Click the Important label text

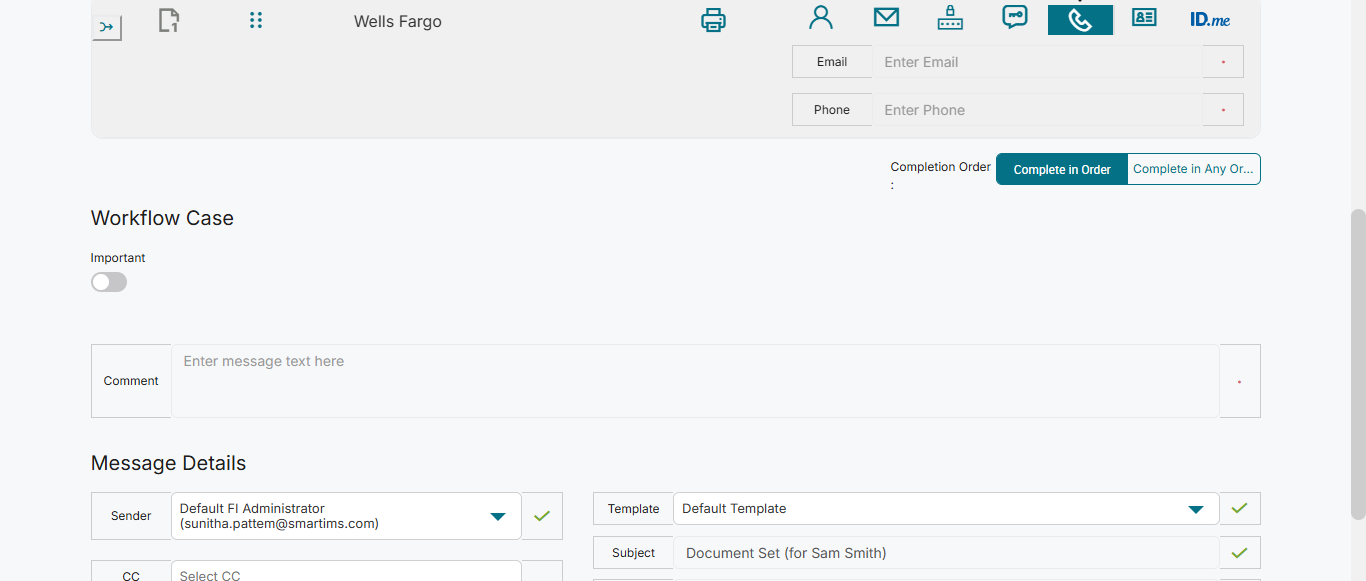[x=118, y=258]
